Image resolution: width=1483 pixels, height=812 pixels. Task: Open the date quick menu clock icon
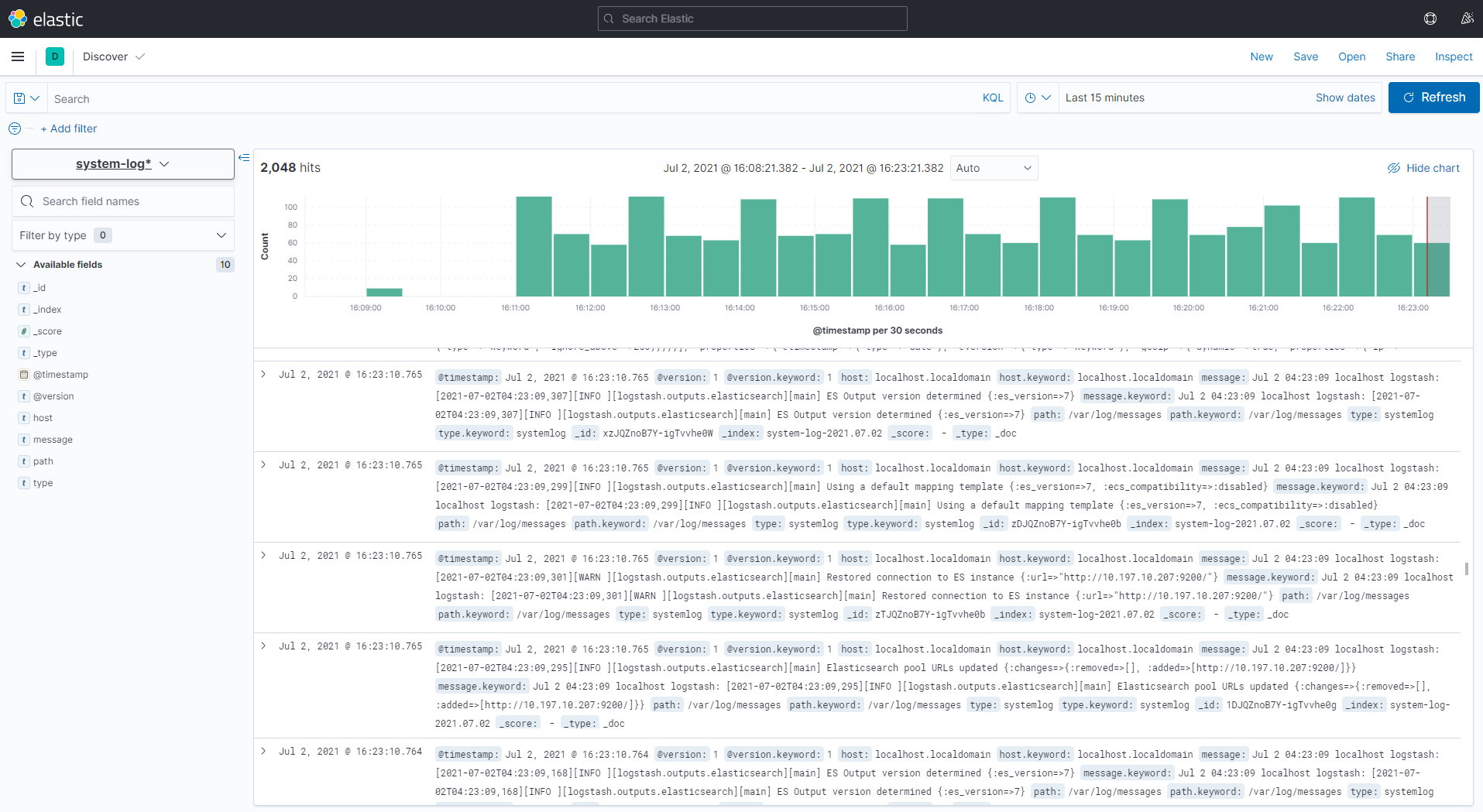point(1037,98)
